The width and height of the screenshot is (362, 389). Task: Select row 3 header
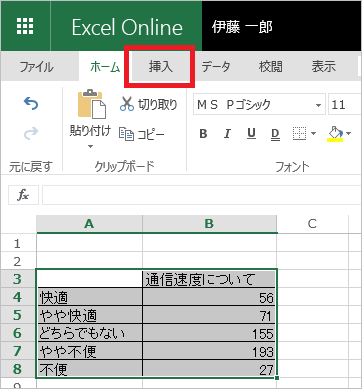point(18,279)
